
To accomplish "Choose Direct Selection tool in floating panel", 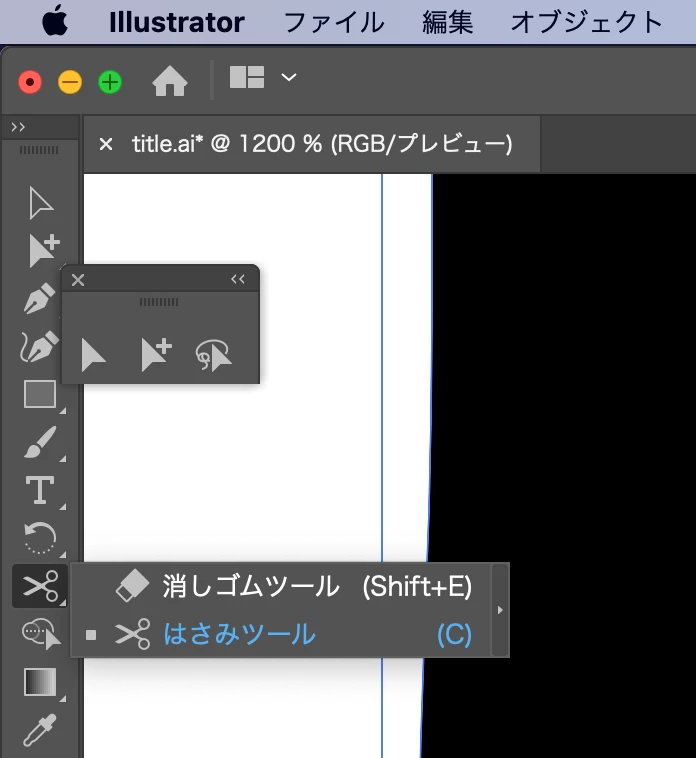I will 93,355.
